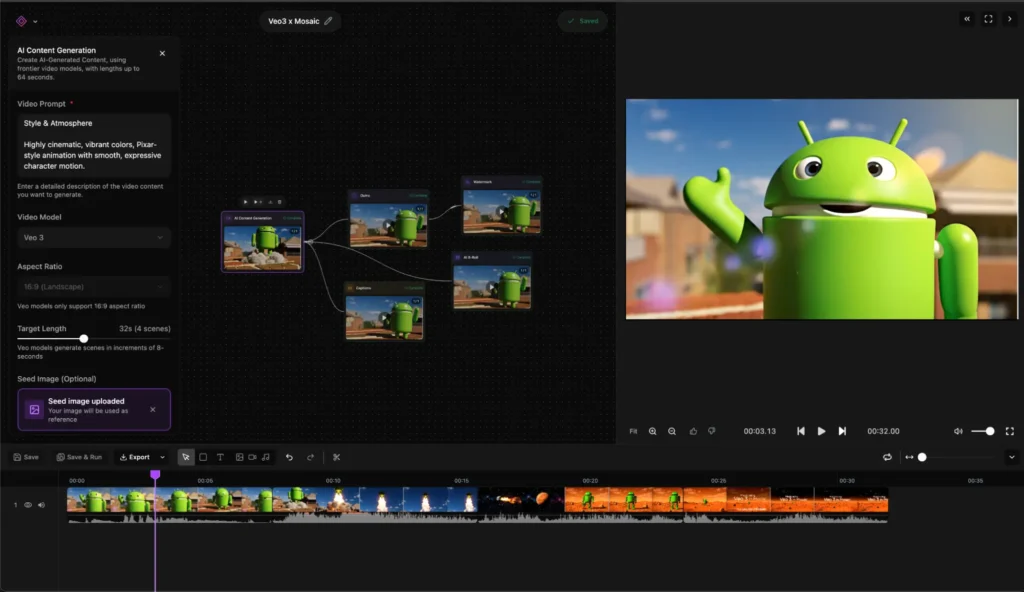Select the Text tool in the timeline toolbar
Viewport: 1024px width, 592px height.
[x=221, y=457]
